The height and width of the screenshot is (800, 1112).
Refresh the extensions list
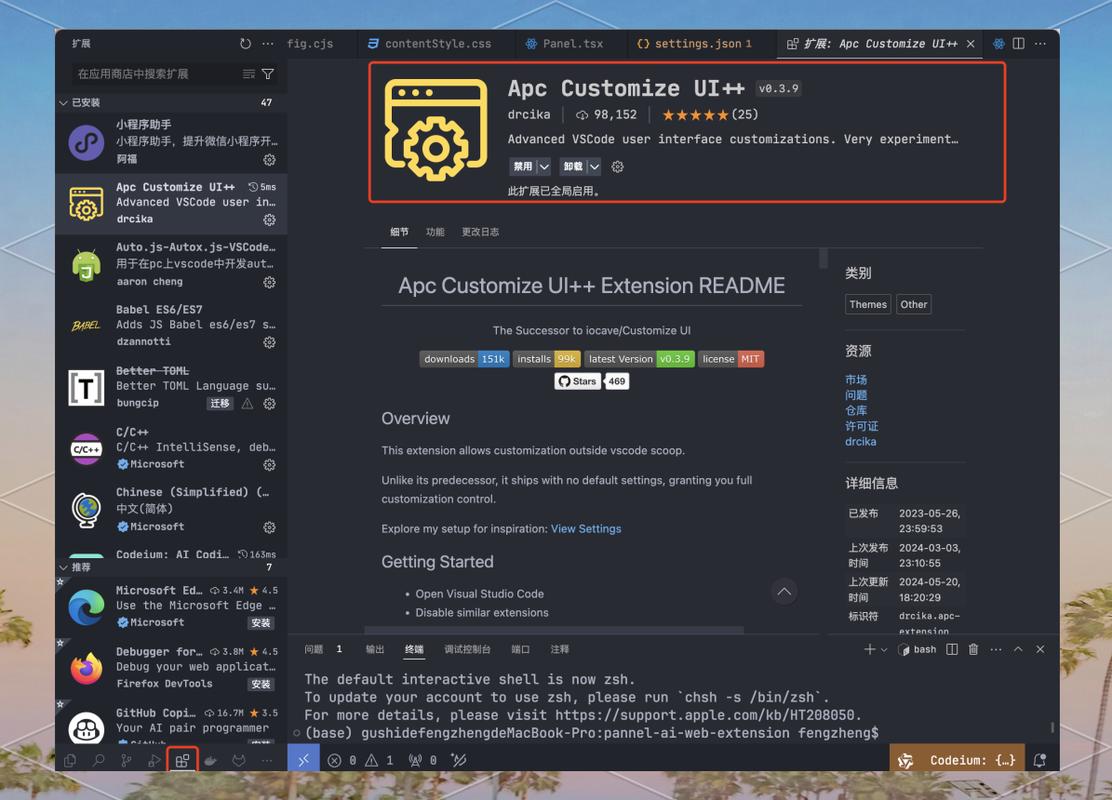(x=245, y=43)
